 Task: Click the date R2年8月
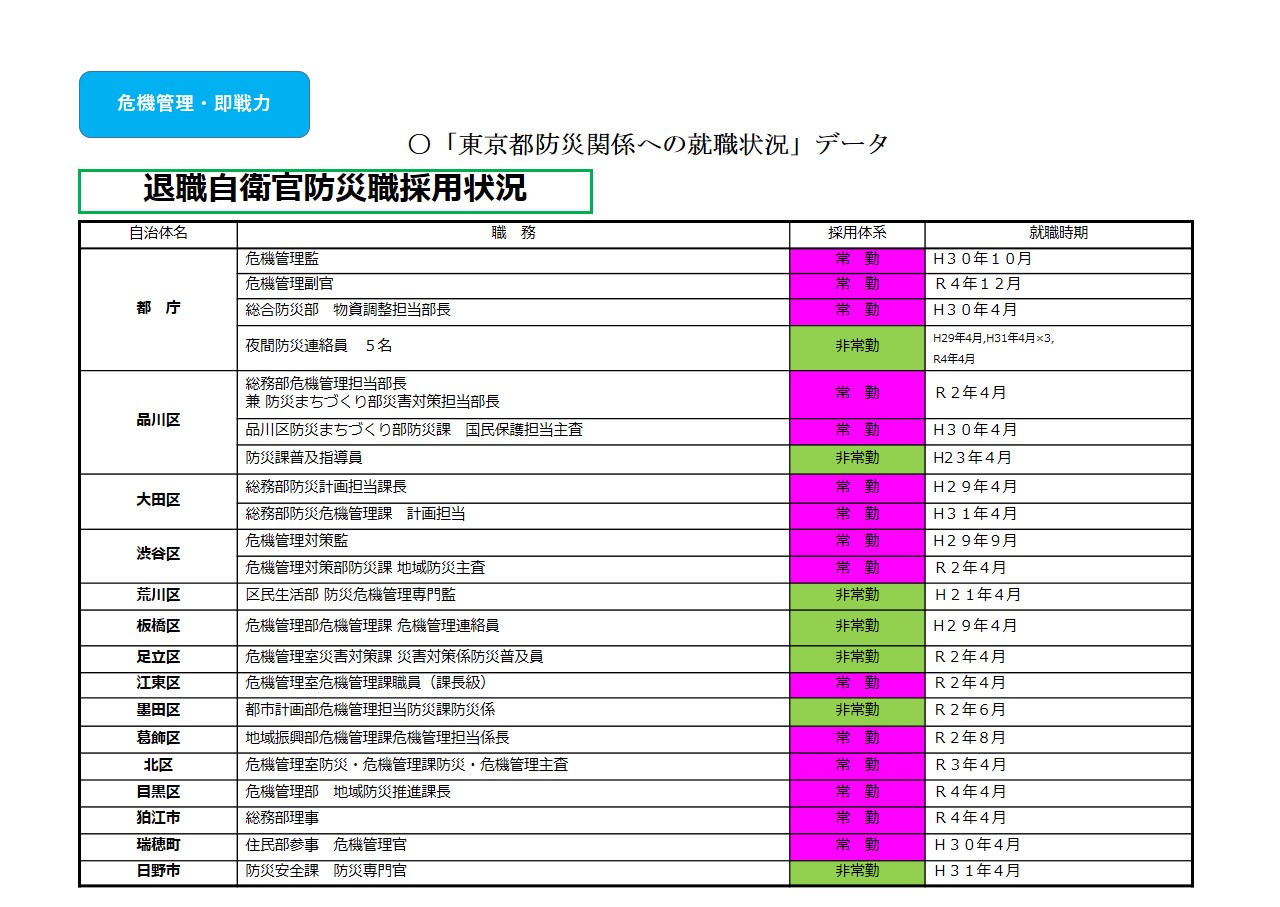[x=970, y=739]
